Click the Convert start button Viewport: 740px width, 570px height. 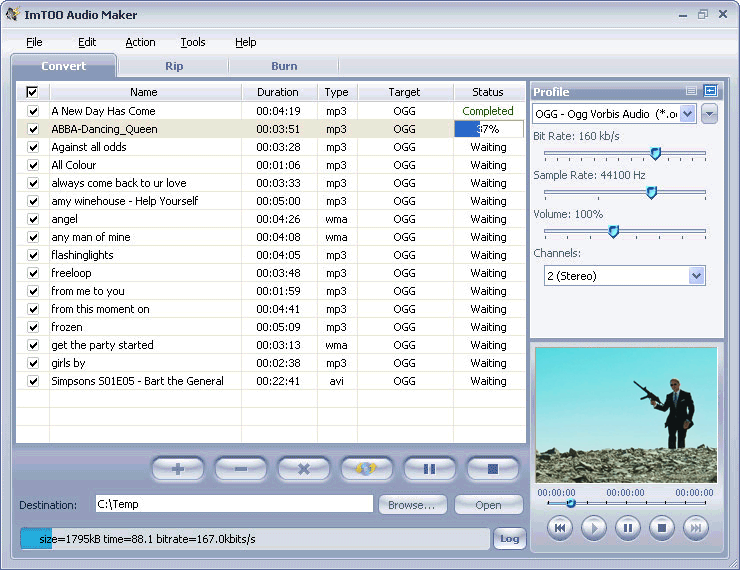click(367, 469)
